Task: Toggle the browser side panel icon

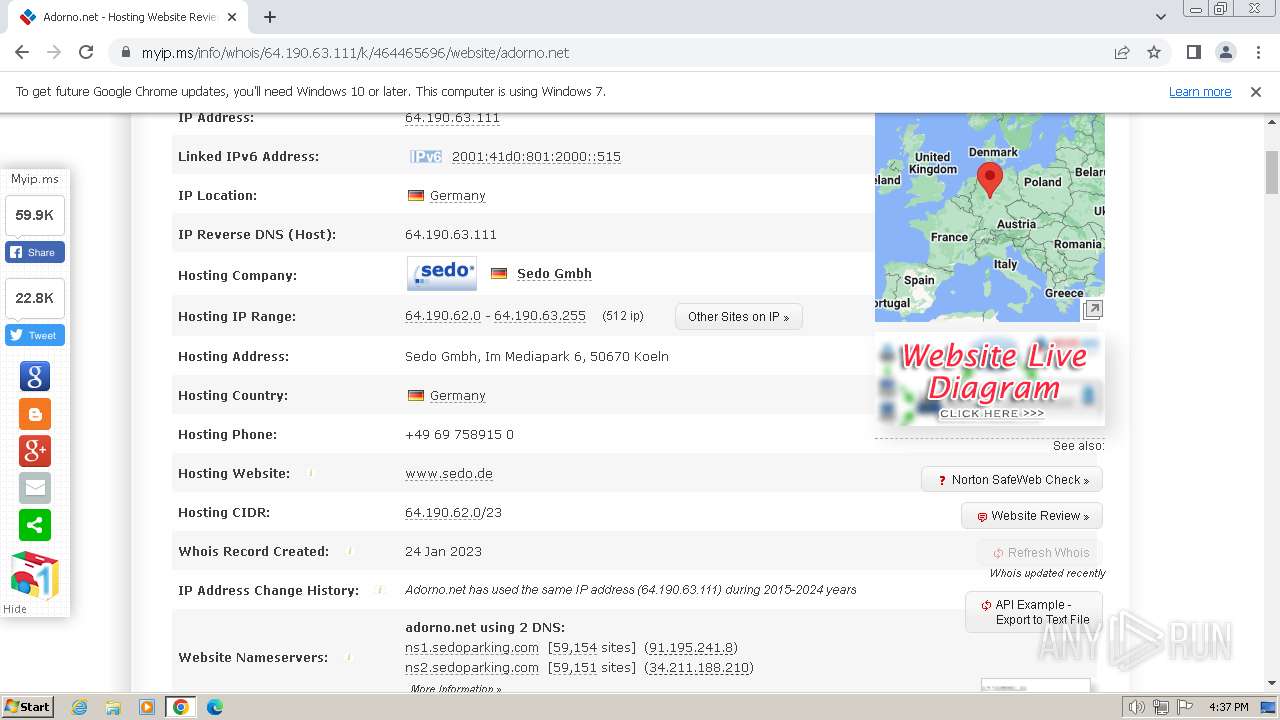Action: tap(1194, 53)
